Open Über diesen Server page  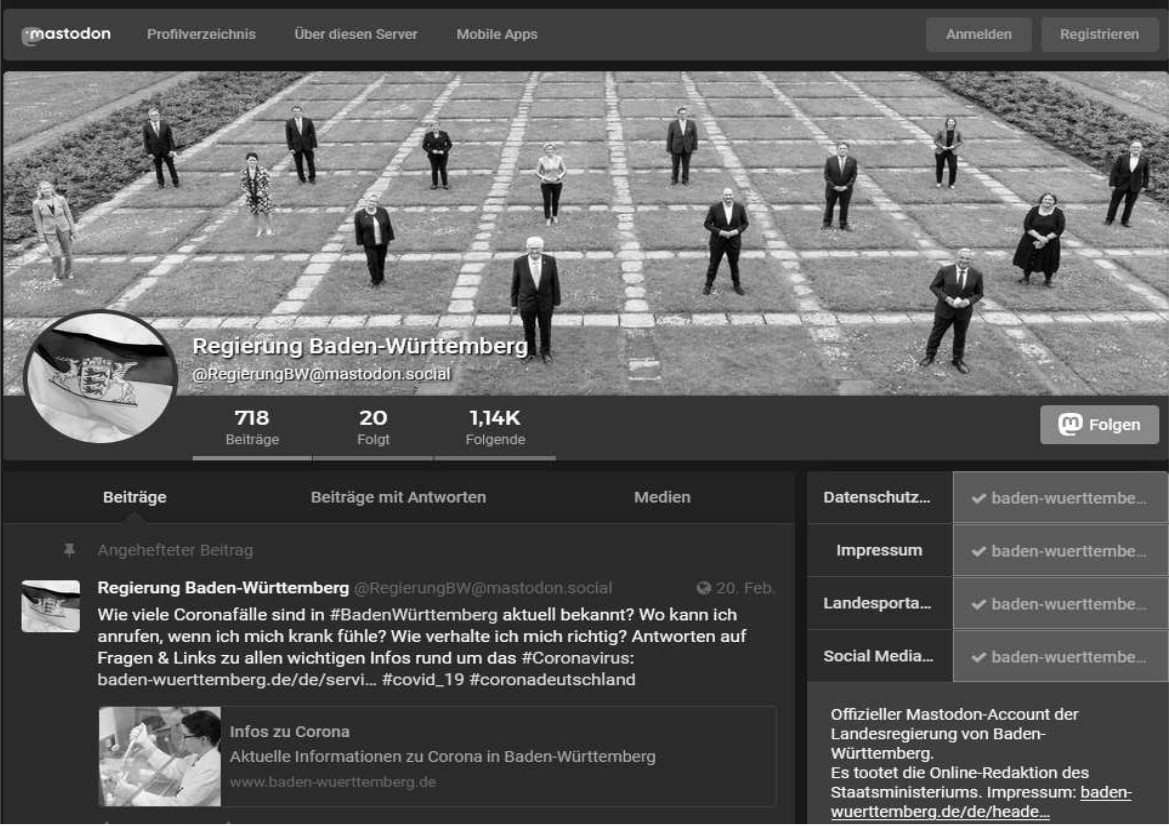356,34
